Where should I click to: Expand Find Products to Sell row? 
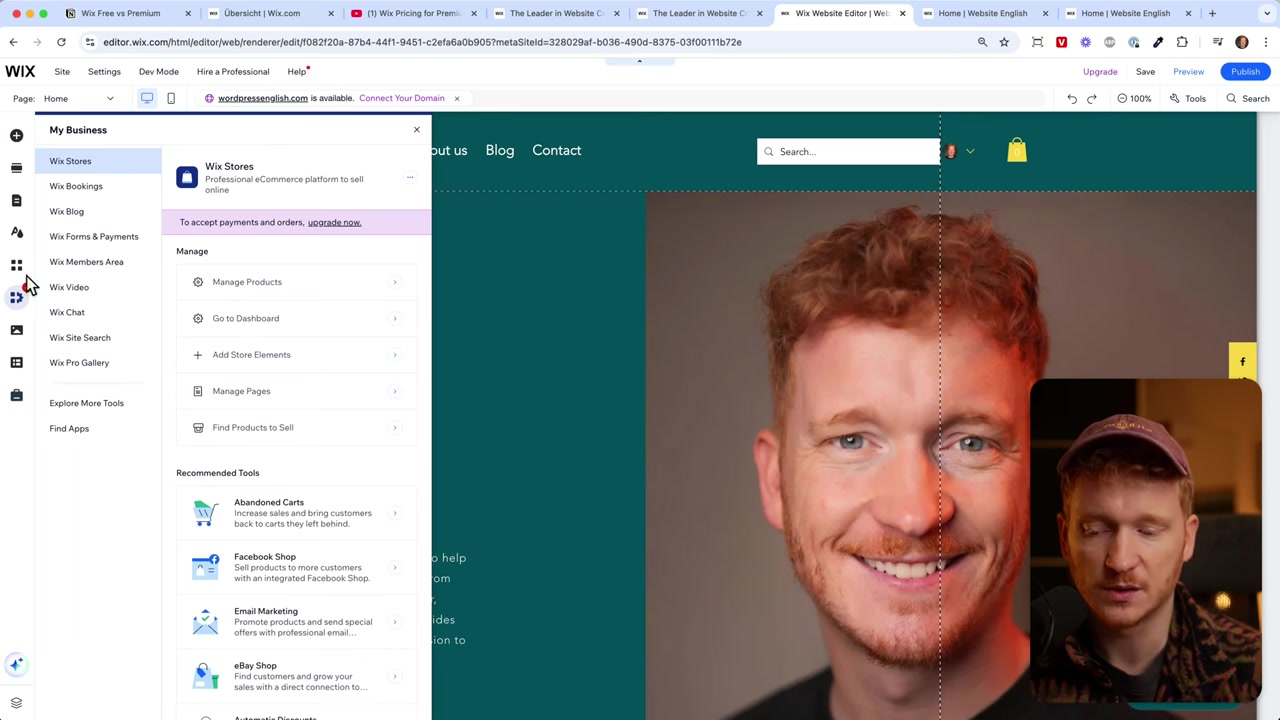pyautogui.click(x=296, y=428)
